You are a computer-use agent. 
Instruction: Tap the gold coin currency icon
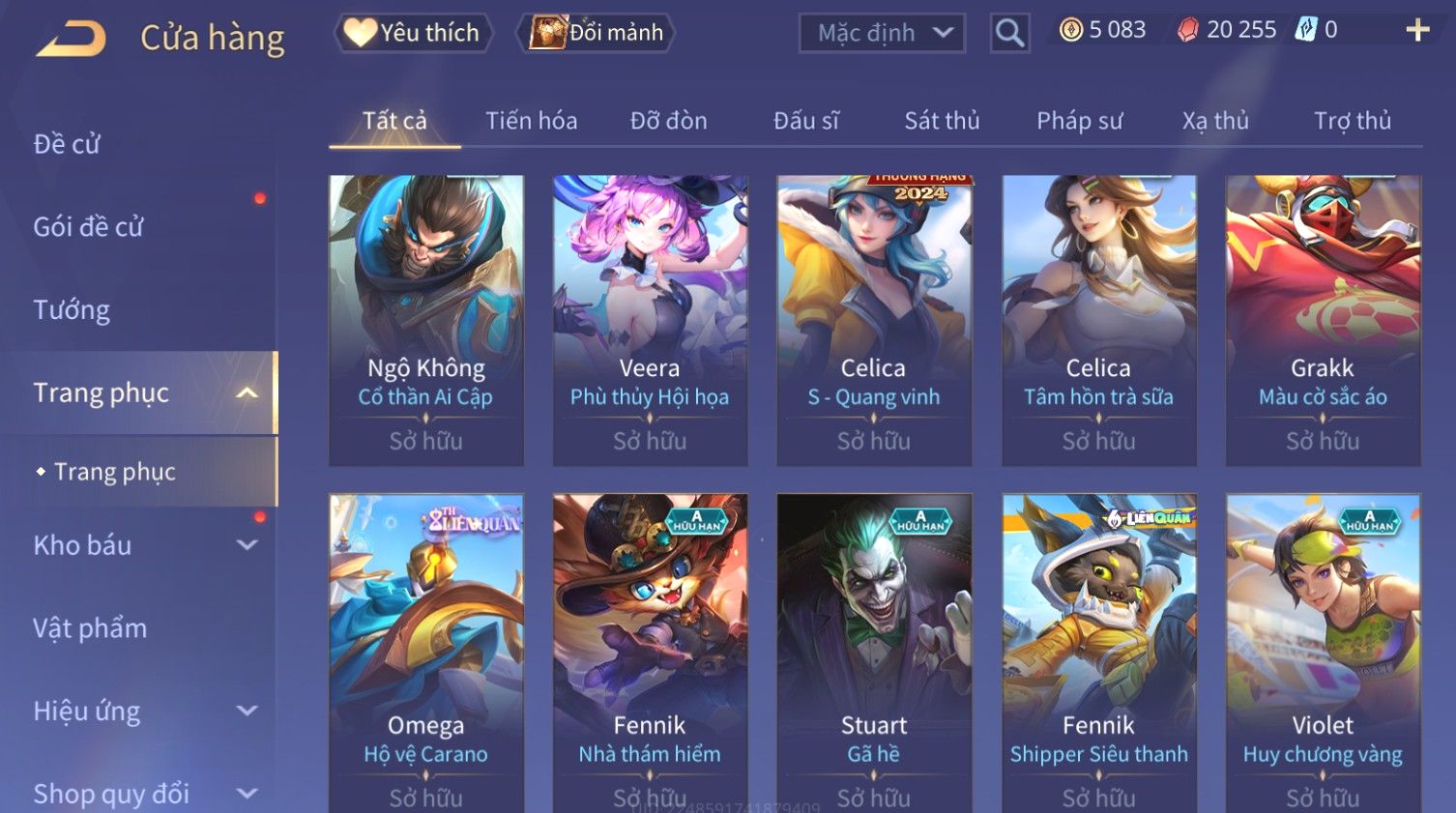coord(1070,30)
